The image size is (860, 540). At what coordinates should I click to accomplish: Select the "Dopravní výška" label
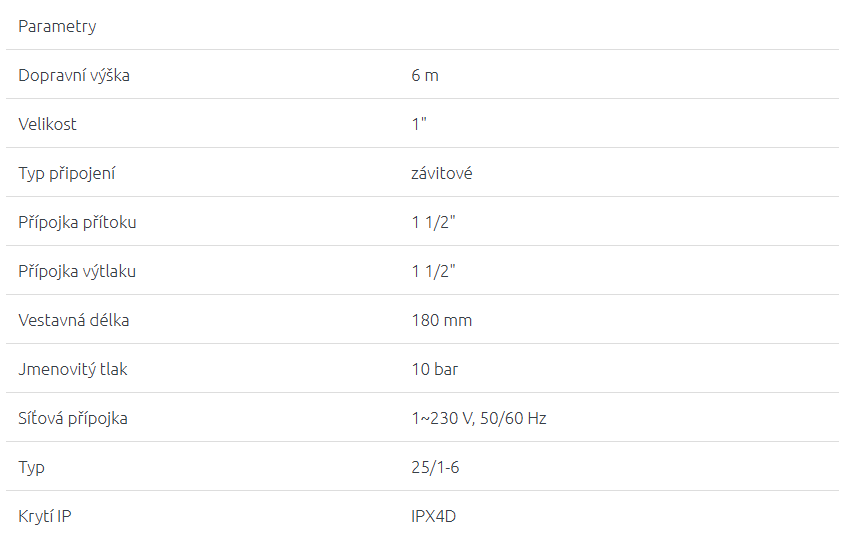point(74,75)
